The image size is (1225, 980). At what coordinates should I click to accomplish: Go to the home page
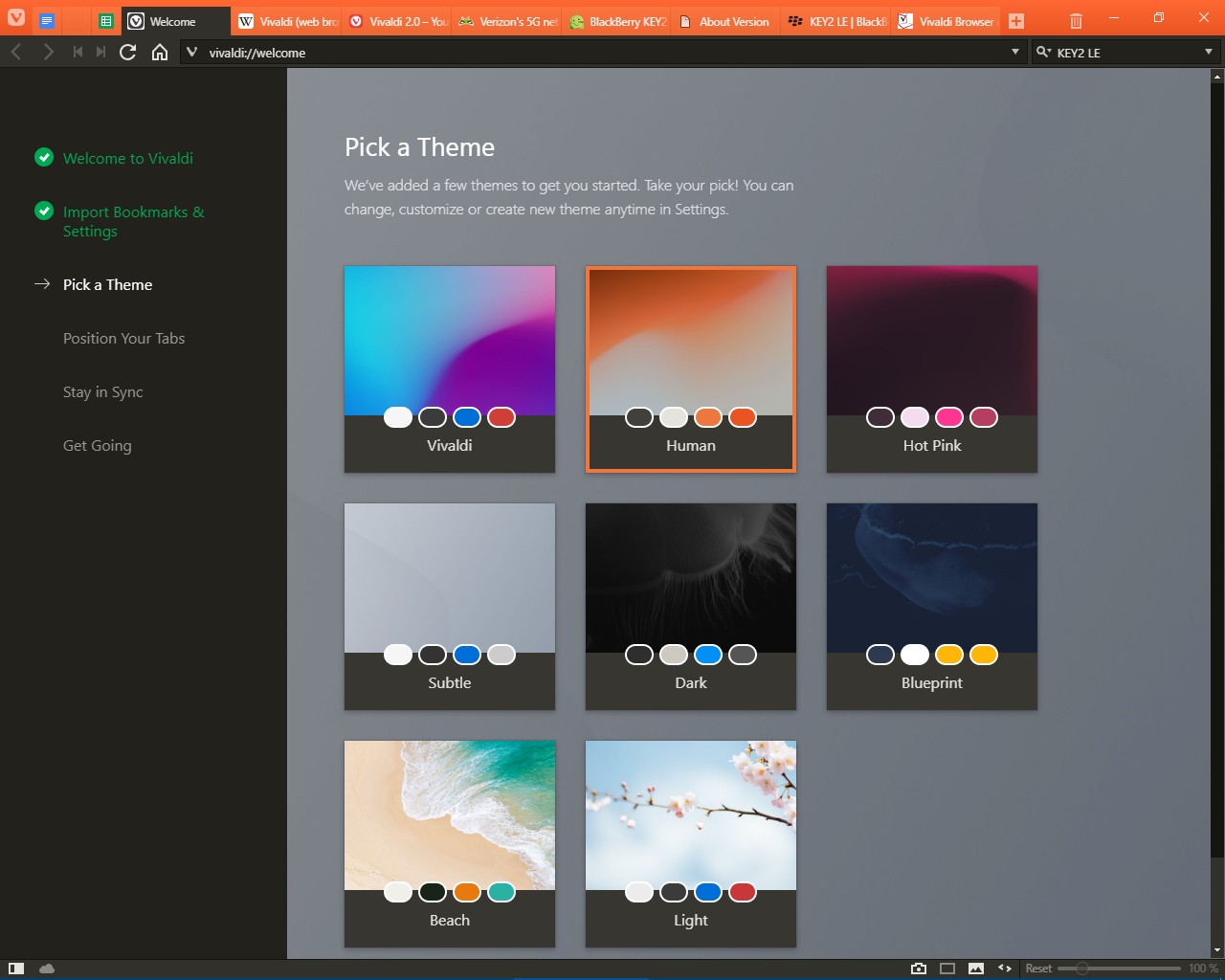coord(160,52)
